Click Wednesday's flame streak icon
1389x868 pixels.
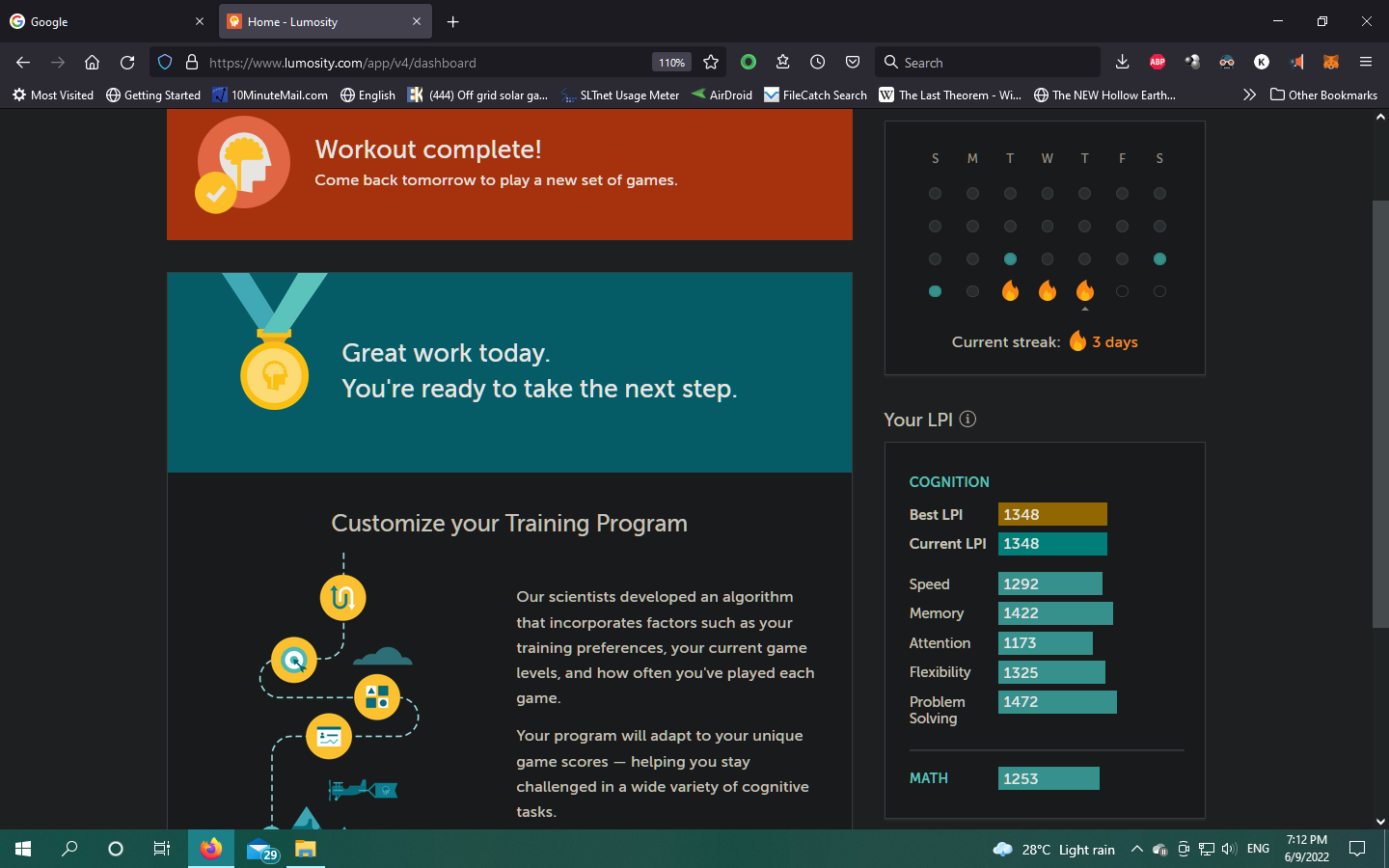tap(1048, 290)
